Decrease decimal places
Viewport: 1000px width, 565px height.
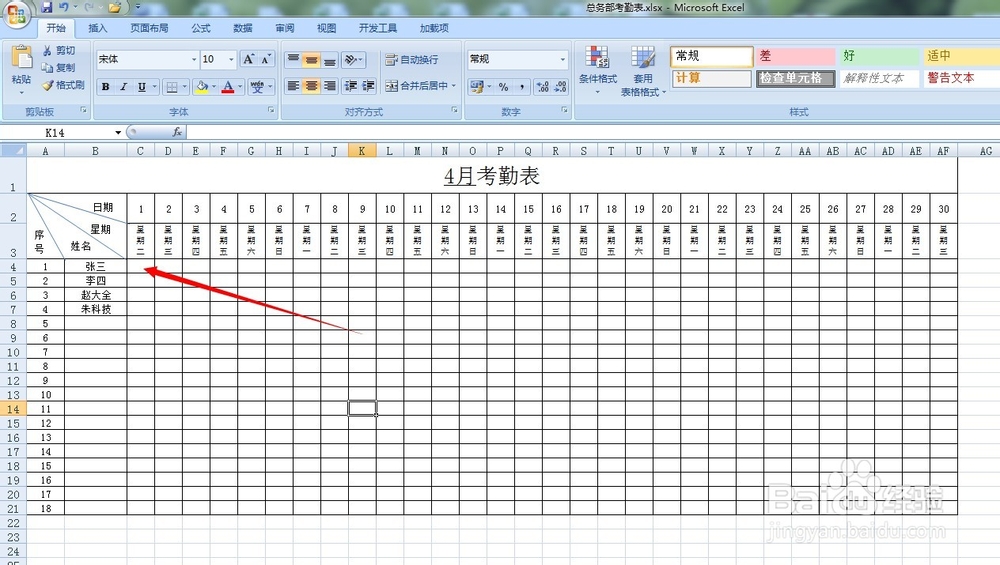[561, 86]
